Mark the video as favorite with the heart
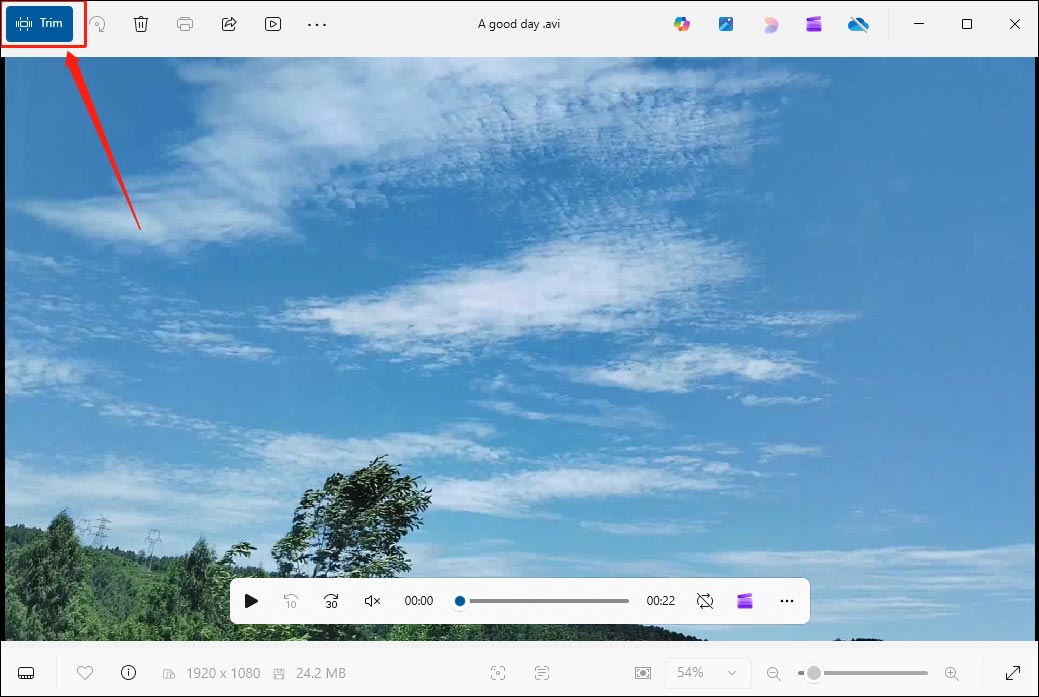 85,672
